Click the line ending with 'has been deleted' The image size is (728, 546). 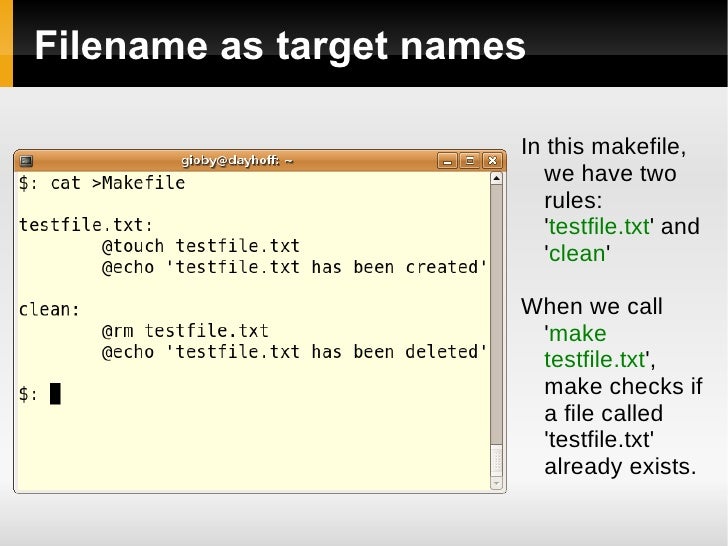pos(294,352)
